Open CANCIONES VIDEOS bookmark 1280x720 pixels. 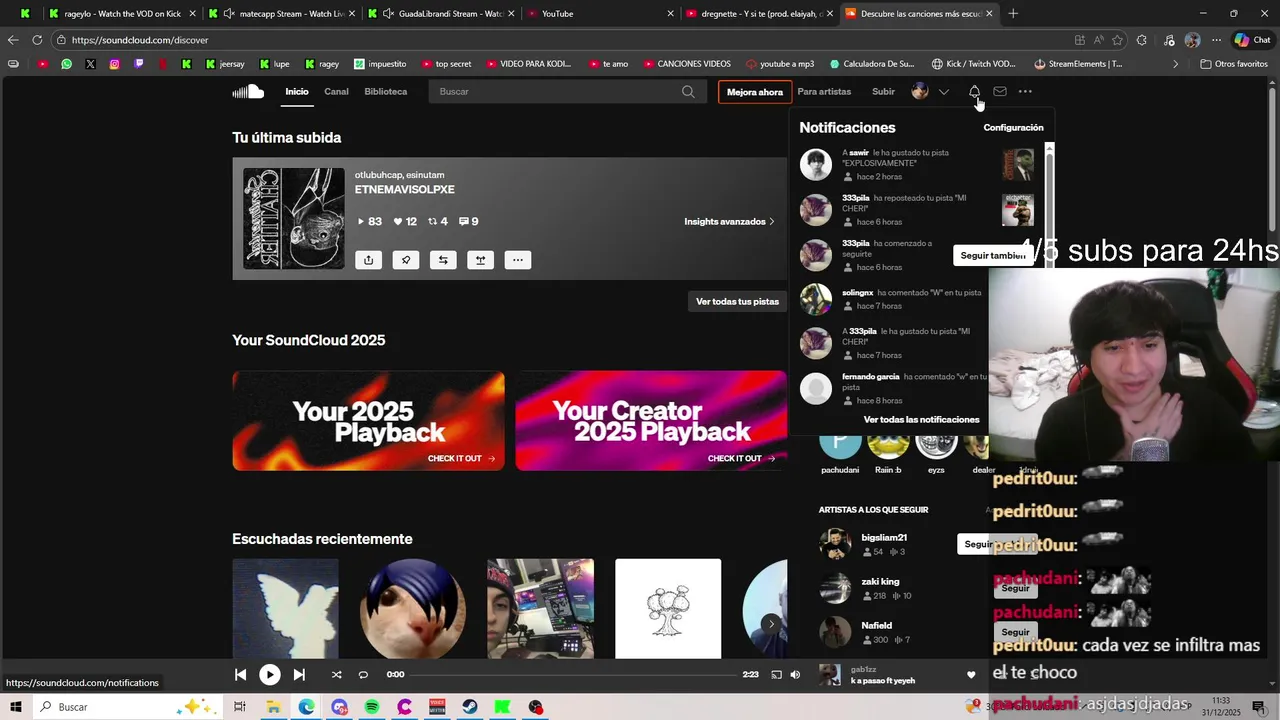pos(686,64)
